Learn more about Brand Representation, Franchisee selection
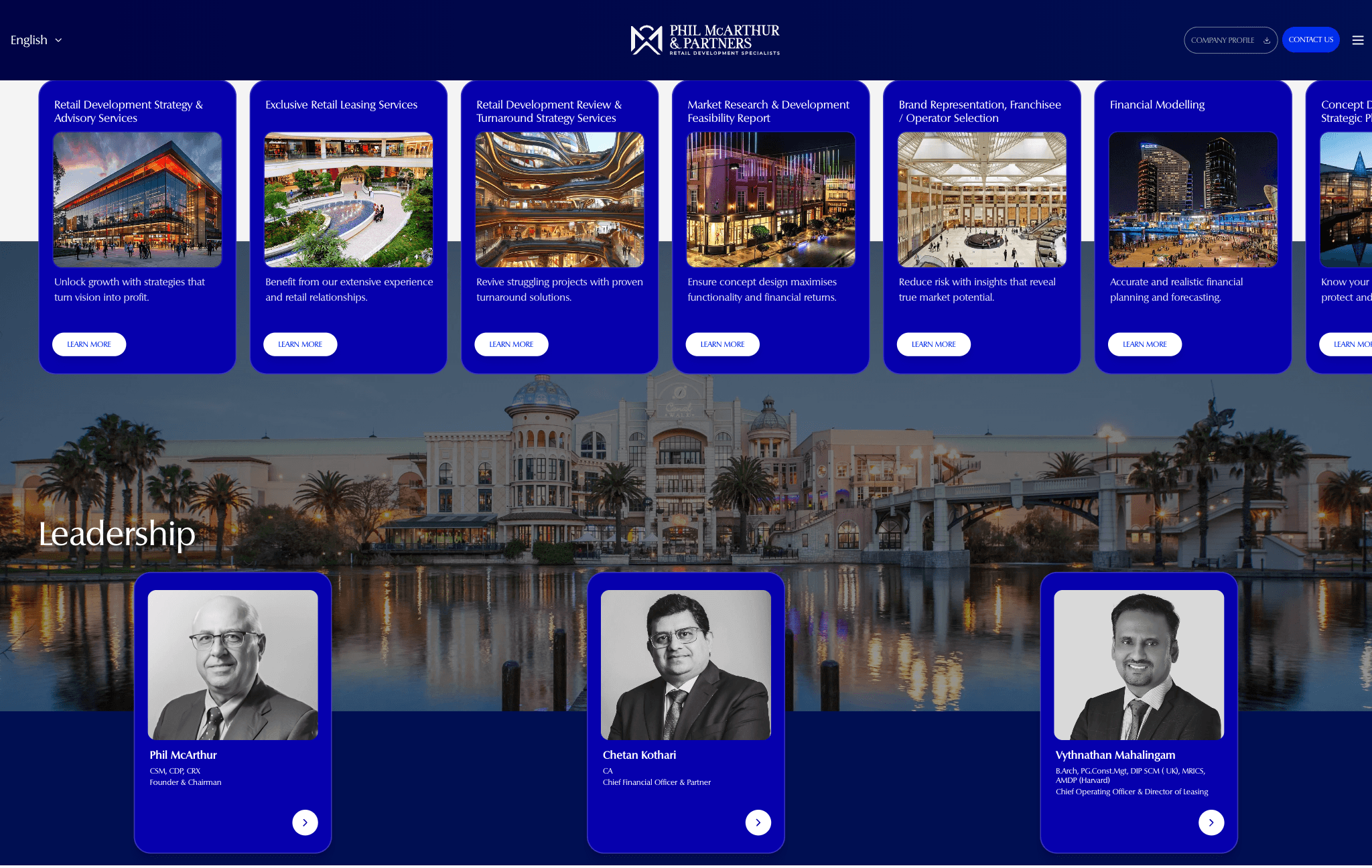This screenshot has height=868, width=1372. pos(933,344)
